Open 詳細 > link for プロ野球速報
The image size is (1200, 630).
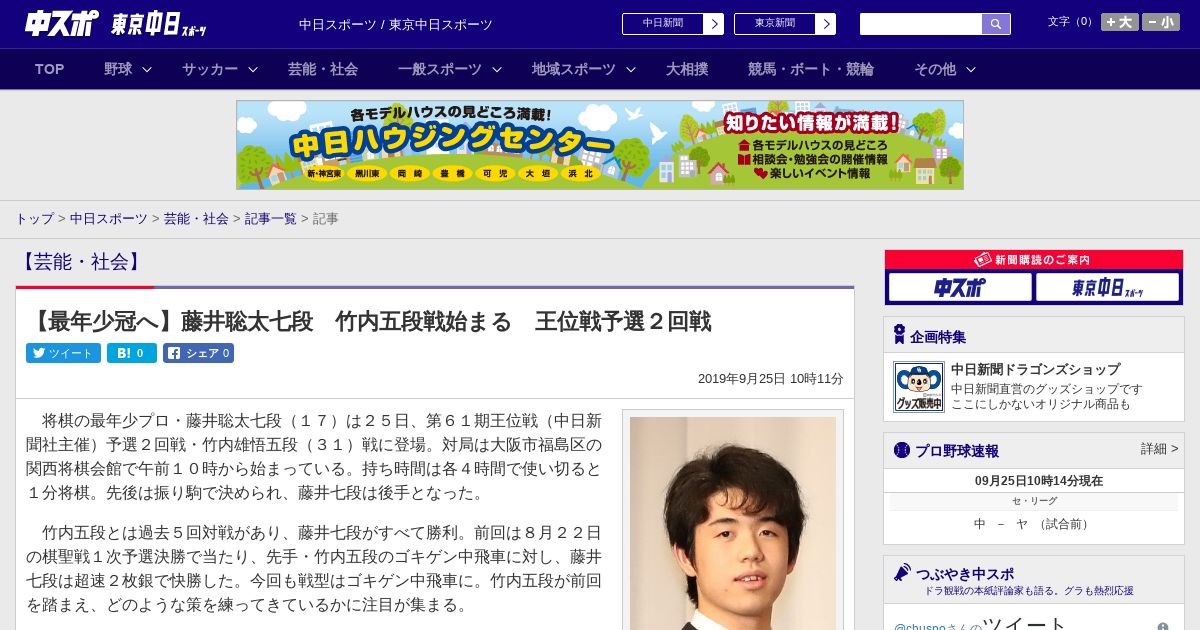click(x=1159, y=449)
